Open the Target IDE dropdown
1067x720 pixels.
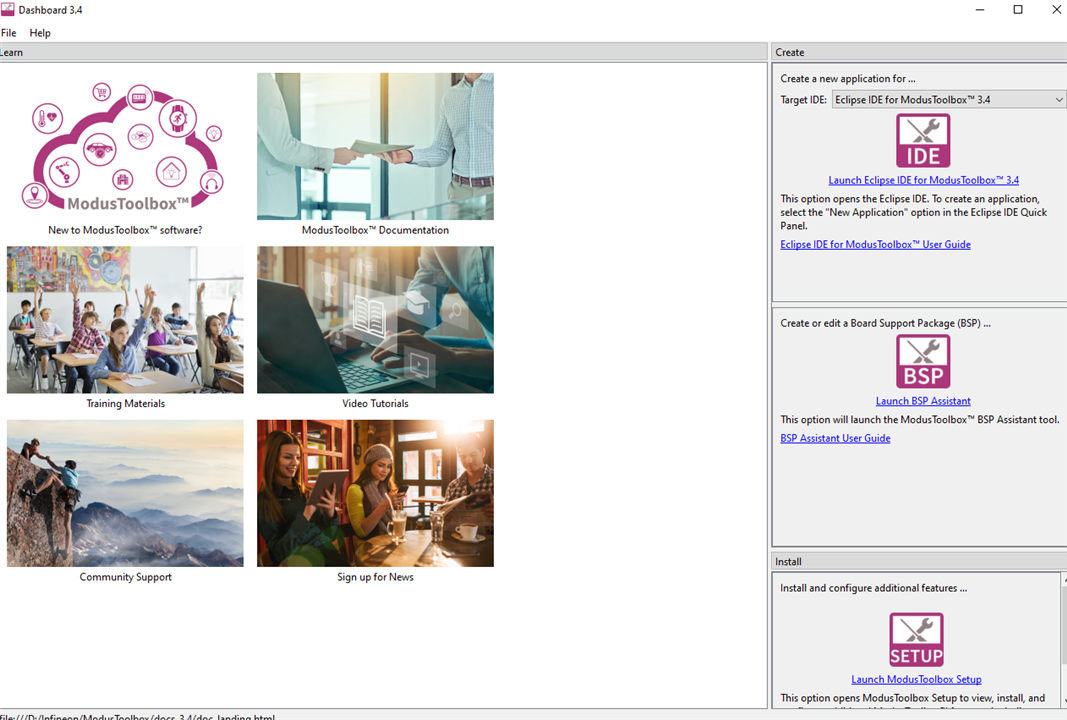pyautogui.click(x=949, y=99)
